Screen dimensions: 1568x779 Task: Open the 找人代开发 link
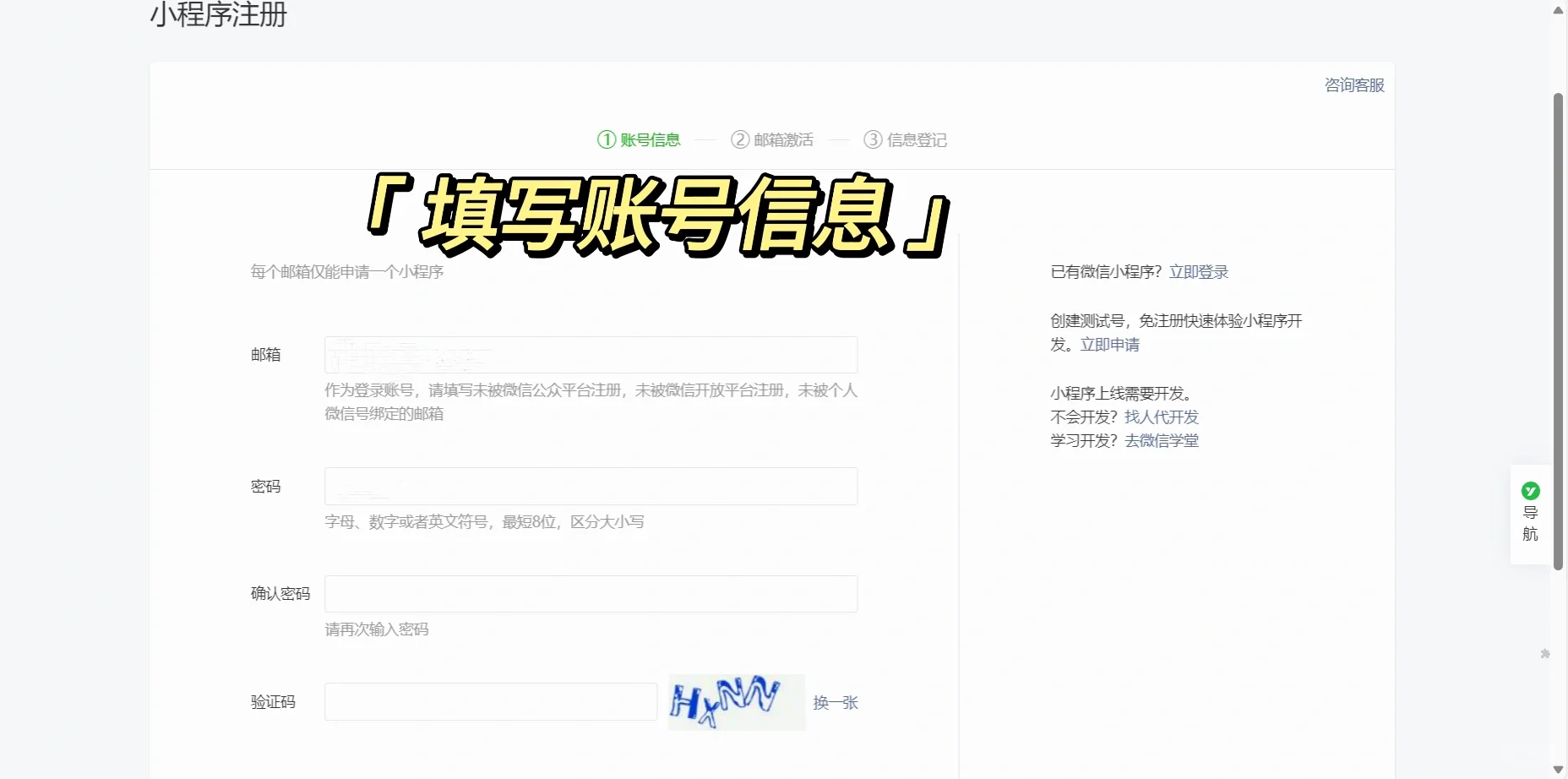[1161, 417]
